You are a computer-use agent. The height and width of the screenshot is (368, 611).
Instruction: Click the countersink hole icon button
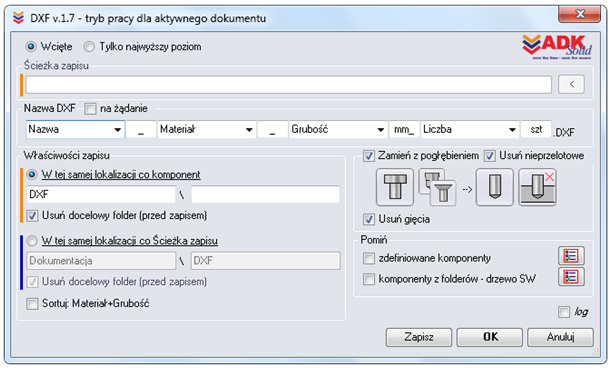click(437, 187)
